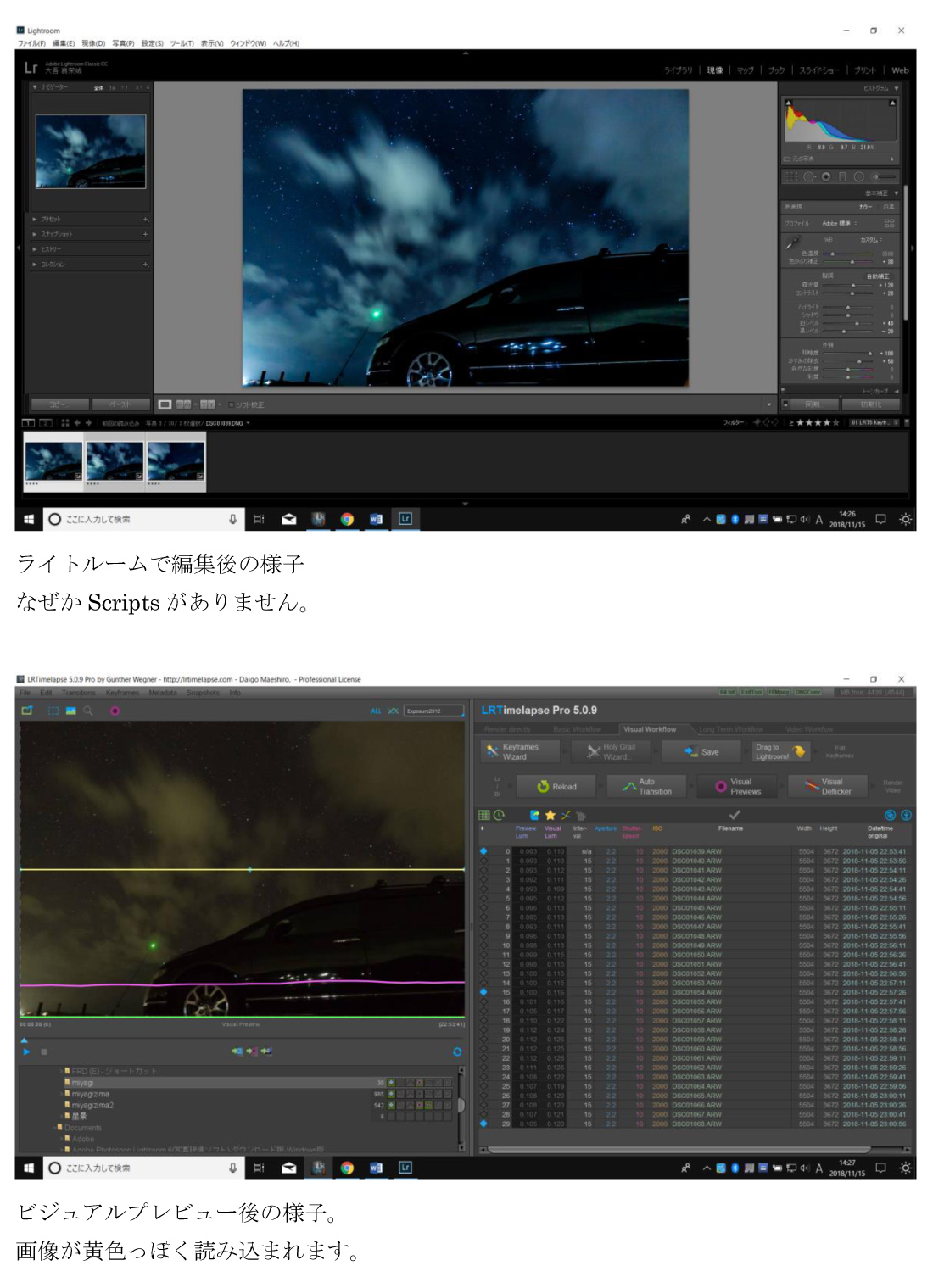944x1288 pixels.
Task: Click the checkmark icon above the Filename column
Action: (735, 814)
